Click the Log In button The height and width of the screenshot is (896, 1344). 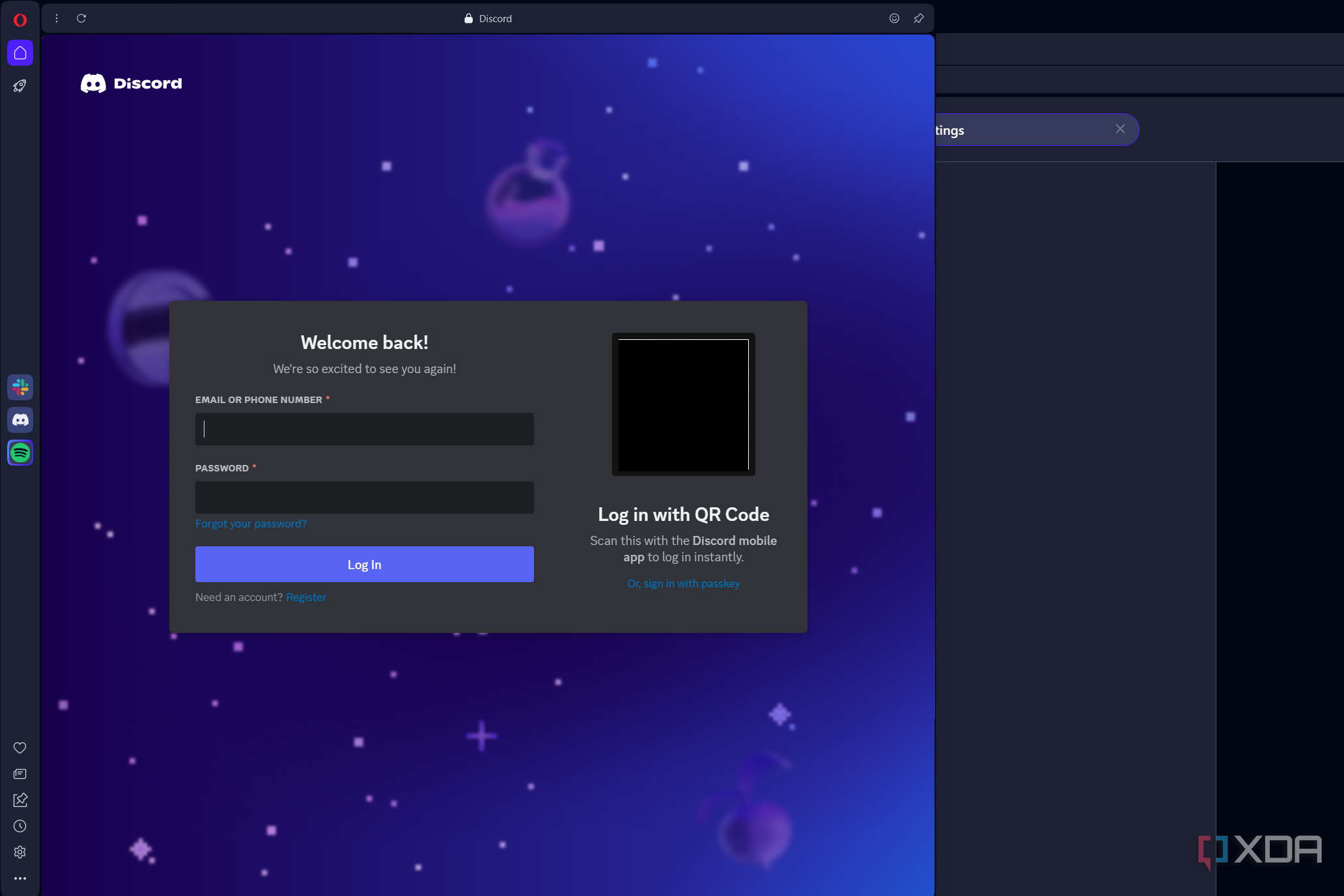364,564
